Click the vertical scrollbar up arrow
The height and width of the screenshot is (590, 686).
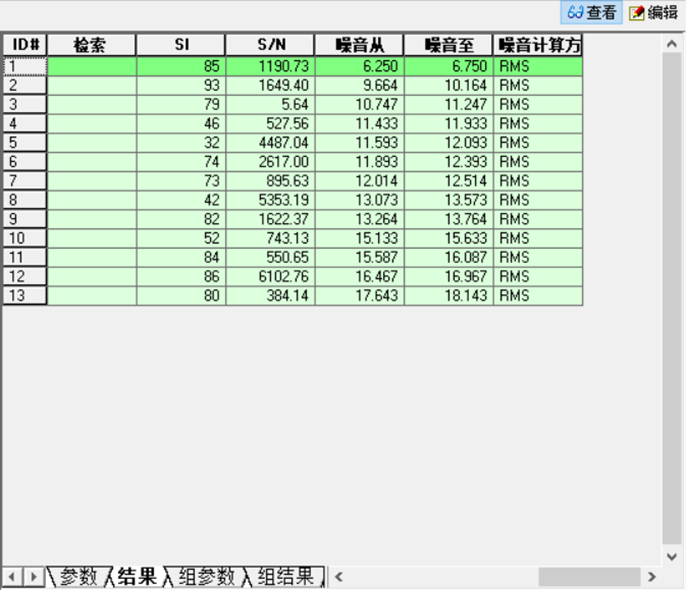click(x=671, y=45)
